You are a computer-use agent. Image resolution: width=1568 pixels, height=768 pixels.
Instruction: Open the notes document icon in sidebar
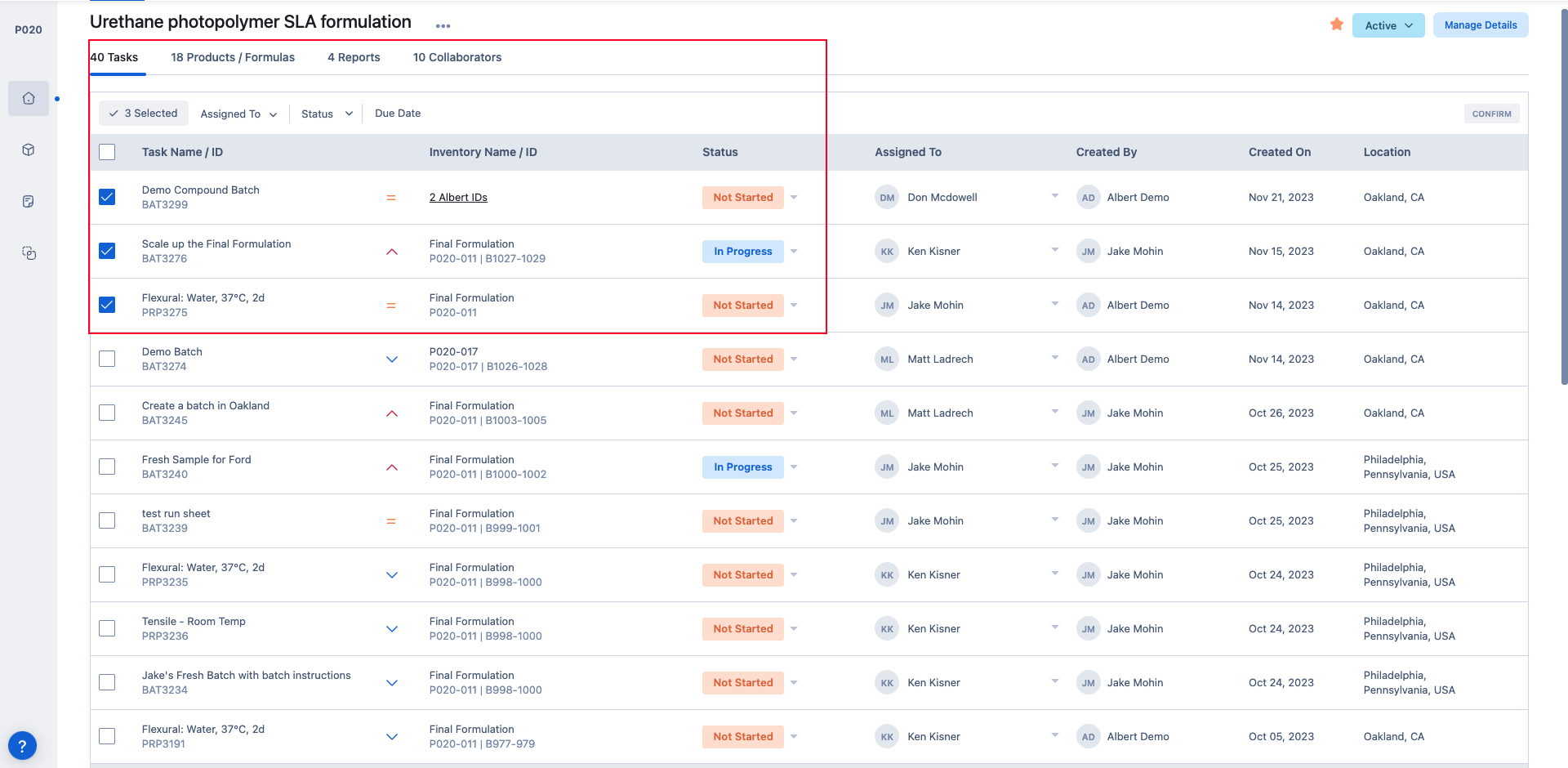pyautogui.click(x=29, y=202)
